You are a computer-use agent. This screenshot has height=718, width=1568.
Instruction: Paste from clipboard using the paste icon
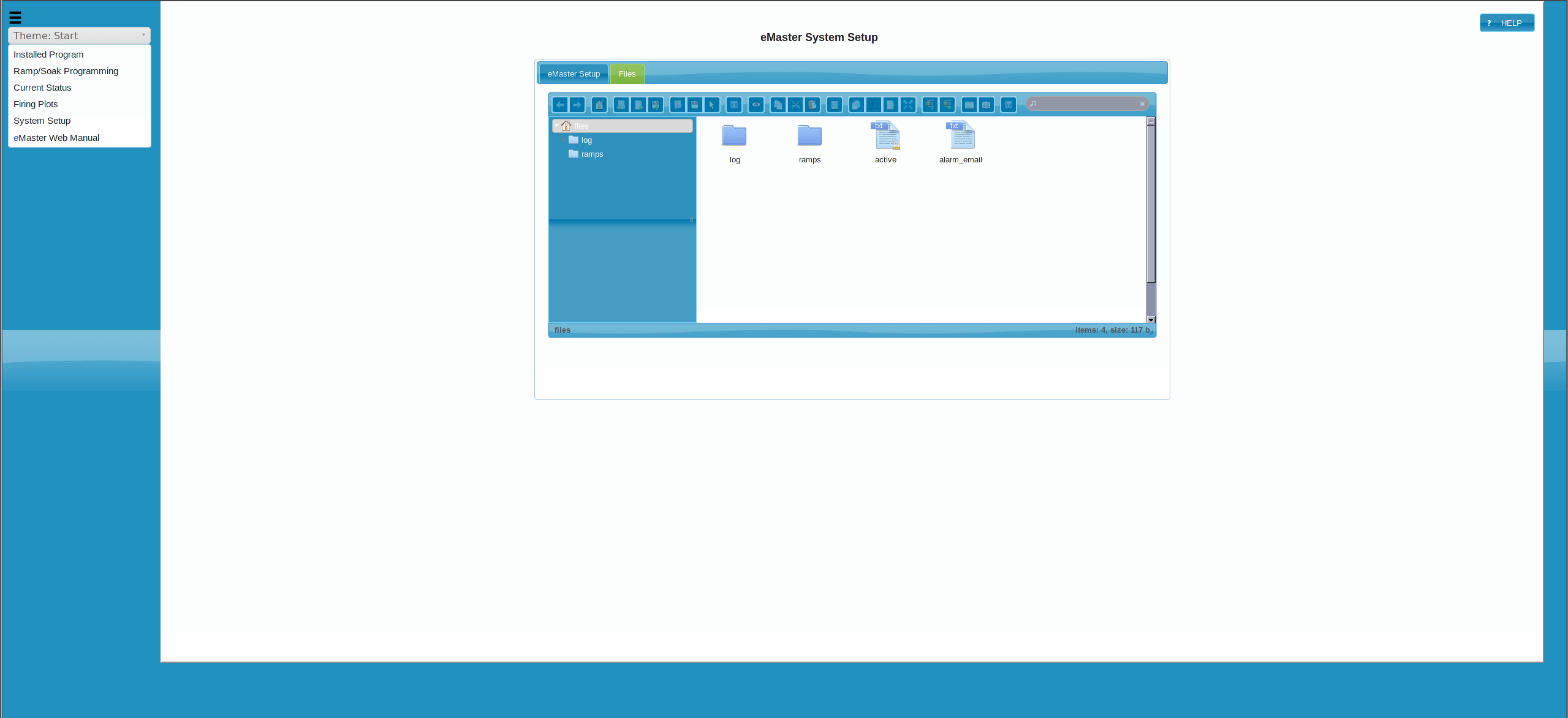(812, 105)
